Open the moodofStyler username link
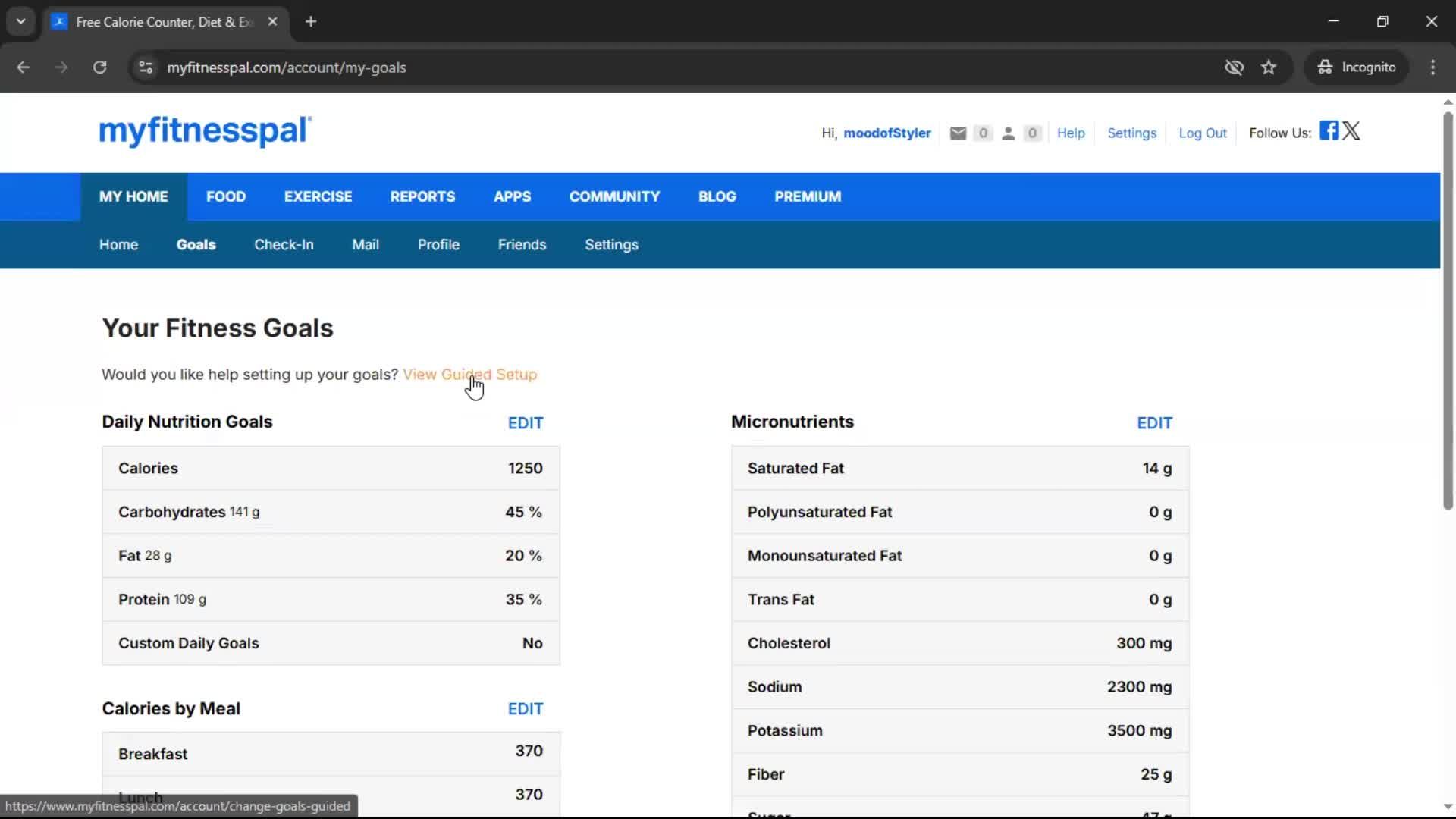 click(886, 133)
